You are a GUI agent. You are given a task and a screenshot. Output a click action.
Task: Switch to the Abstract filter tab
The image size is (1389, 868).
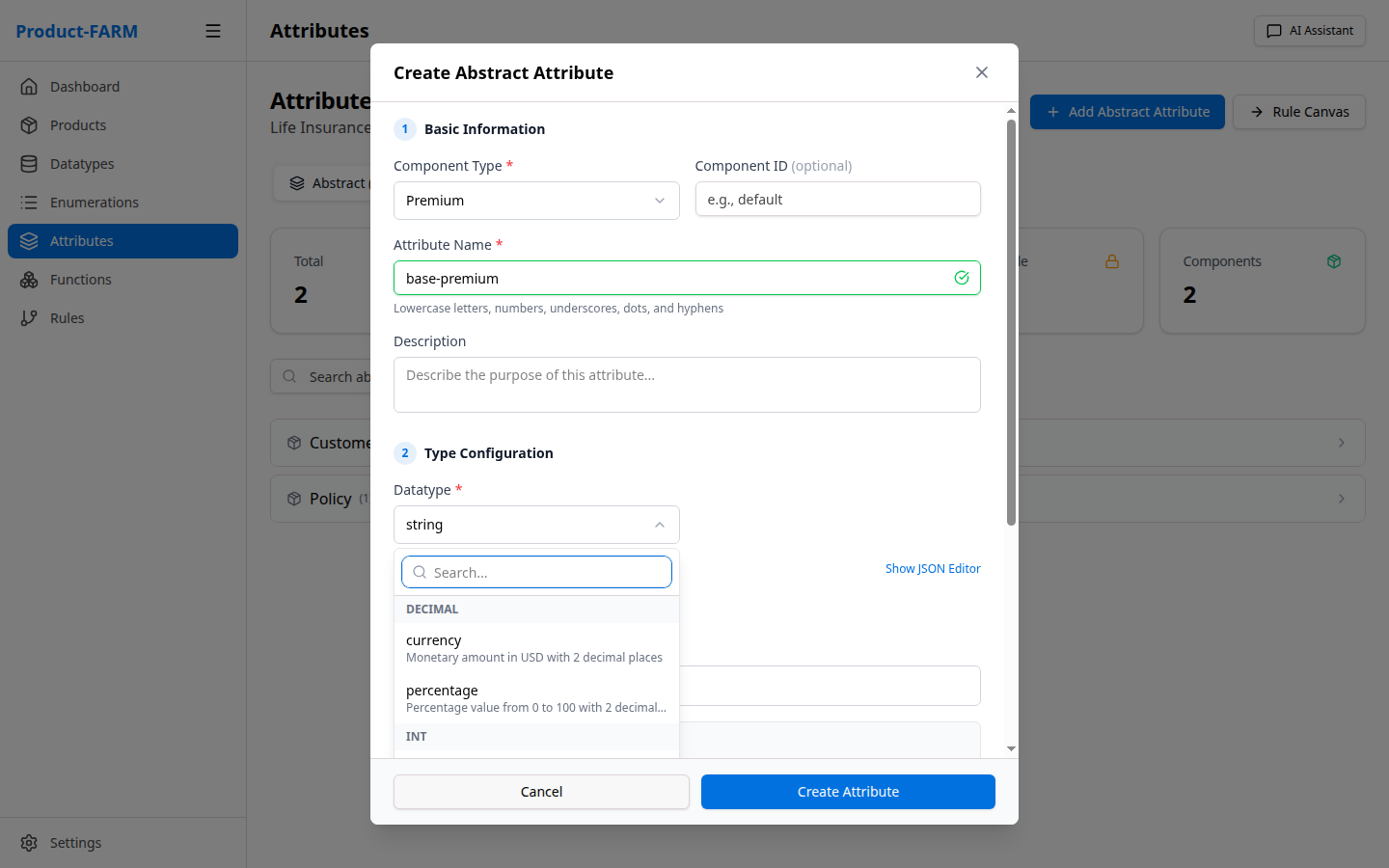328,182
